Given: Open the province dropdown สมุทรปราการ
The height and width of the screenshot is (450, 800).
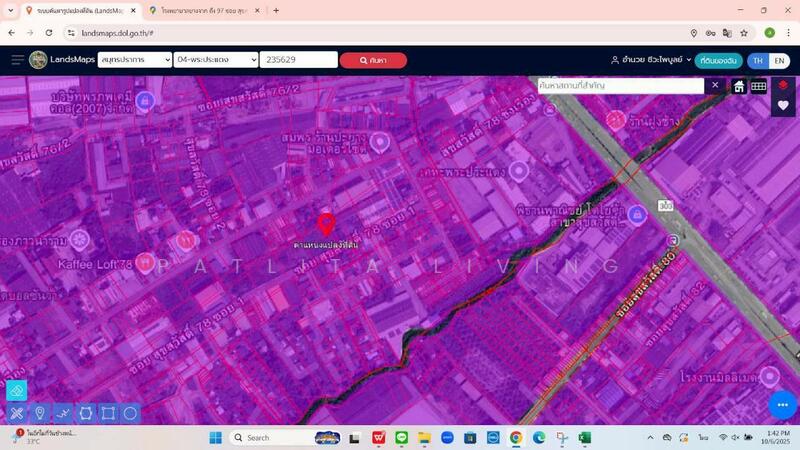Looking at the screenshot, I should (x=135, y=60).
